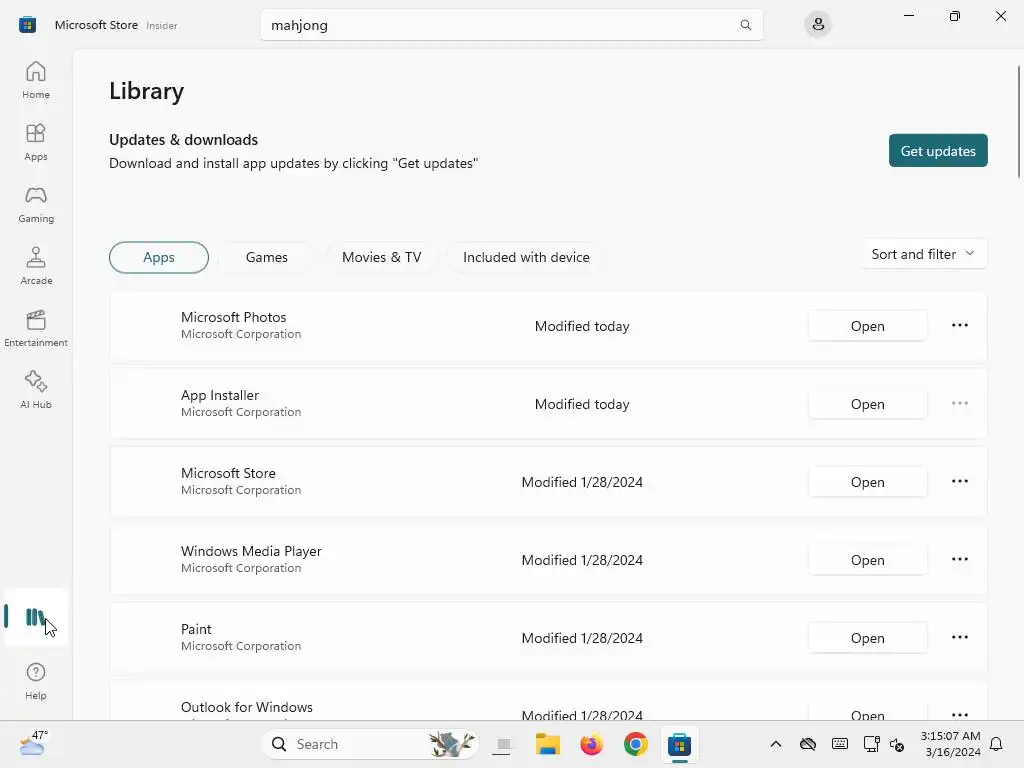Open more options for App Installer
This screenshot has width=1024, height=768.
959,404
